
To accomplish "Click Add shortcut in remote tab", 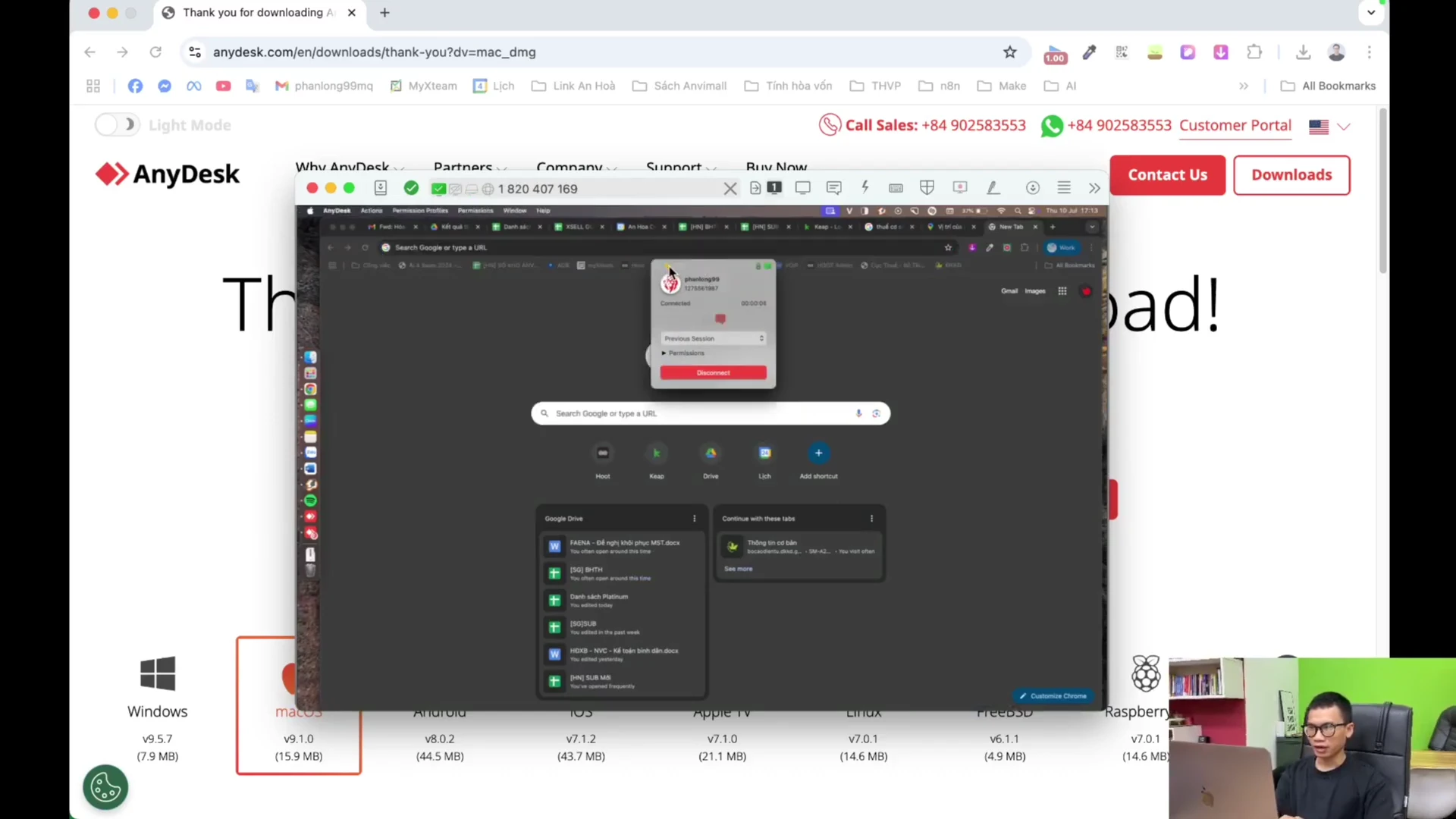I will click(x=818, y=460).
